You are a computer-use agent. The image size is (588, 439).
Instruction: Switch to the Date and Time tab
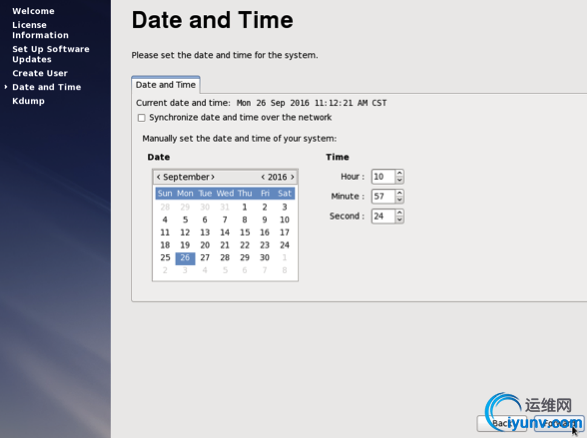pos(165,85)
